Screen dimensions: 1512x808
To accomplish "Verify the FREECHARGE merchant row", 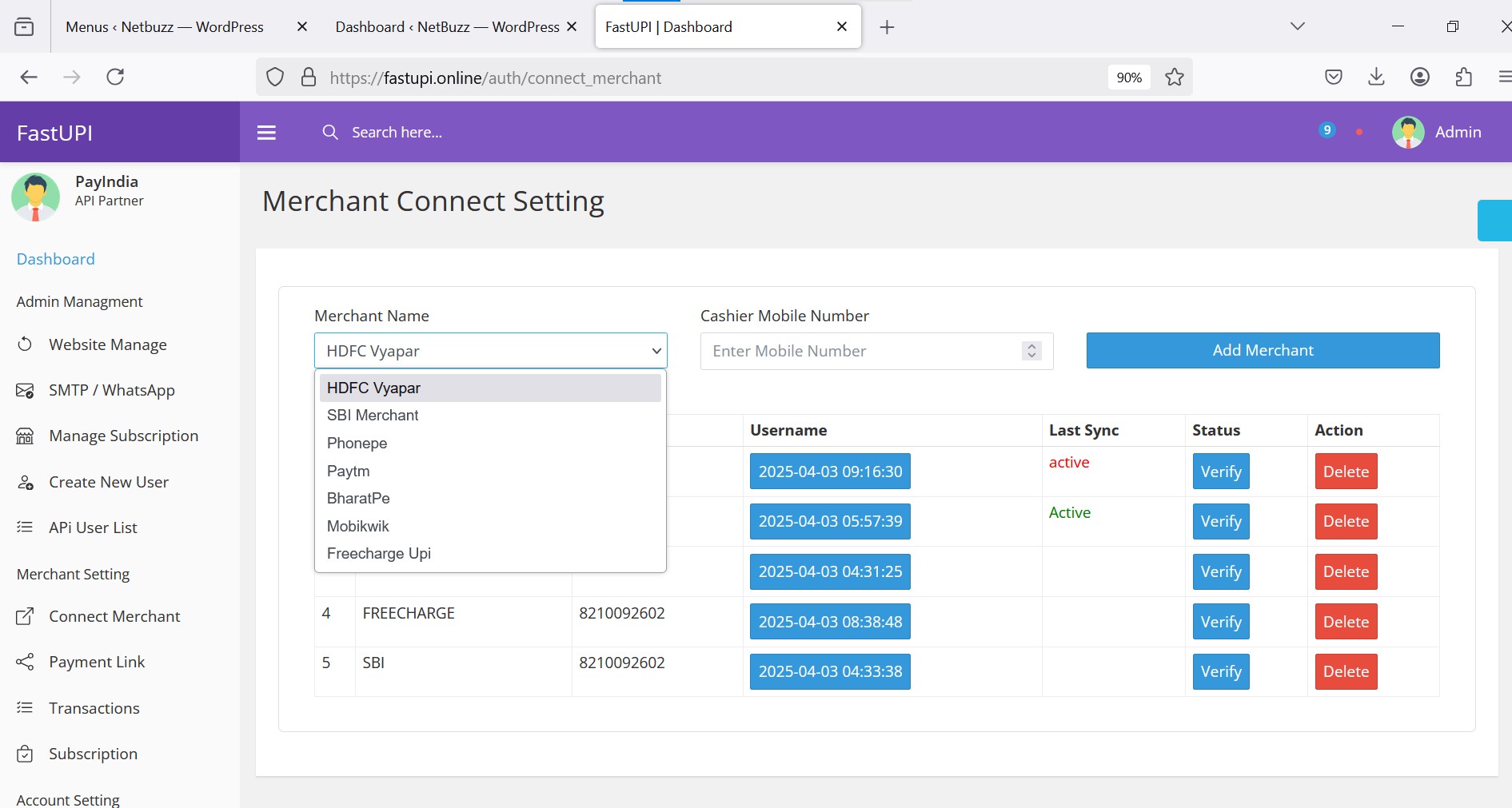I will point(1220,622).
